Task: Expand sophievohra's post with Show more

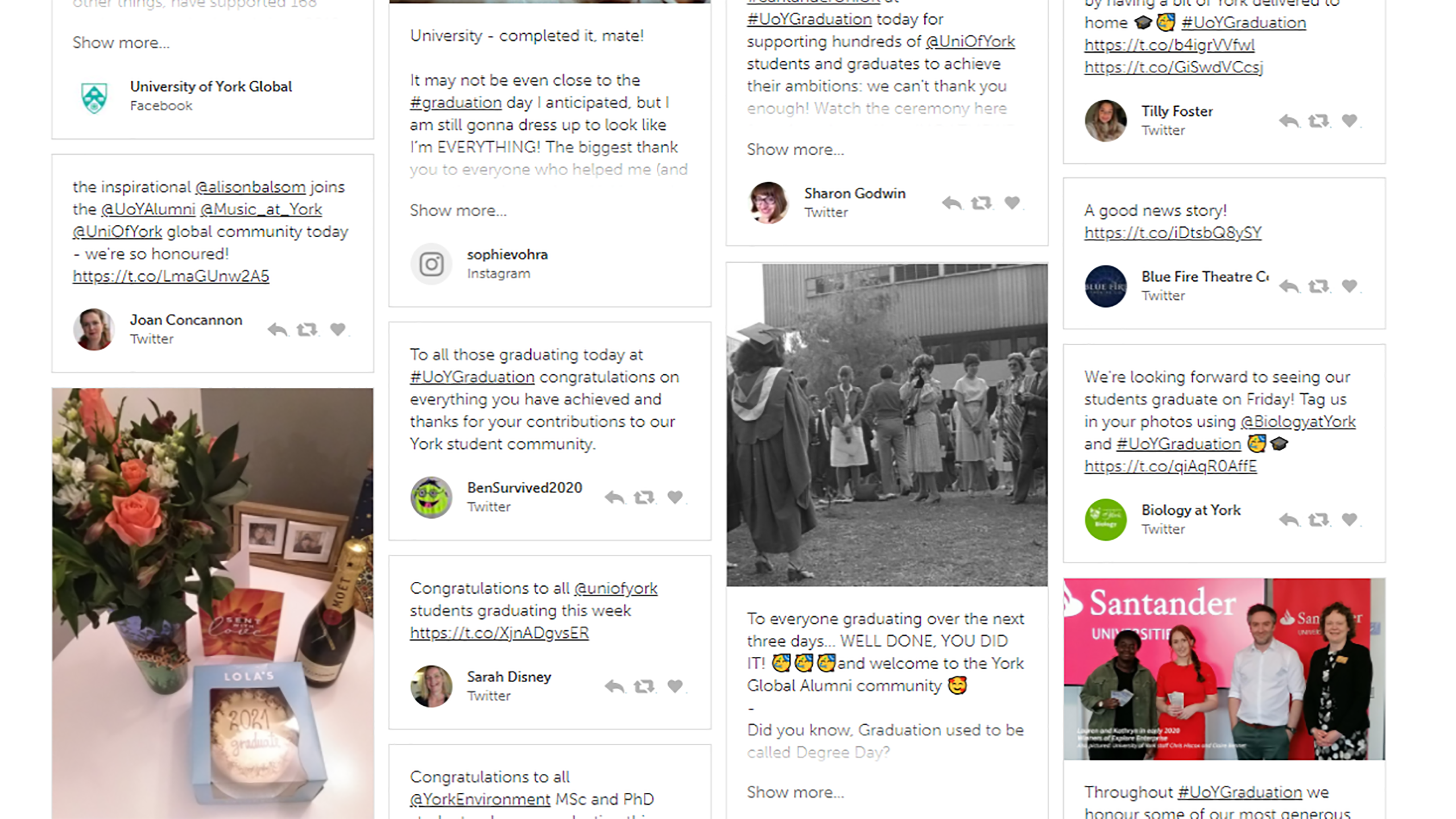Action: point(458,210)
